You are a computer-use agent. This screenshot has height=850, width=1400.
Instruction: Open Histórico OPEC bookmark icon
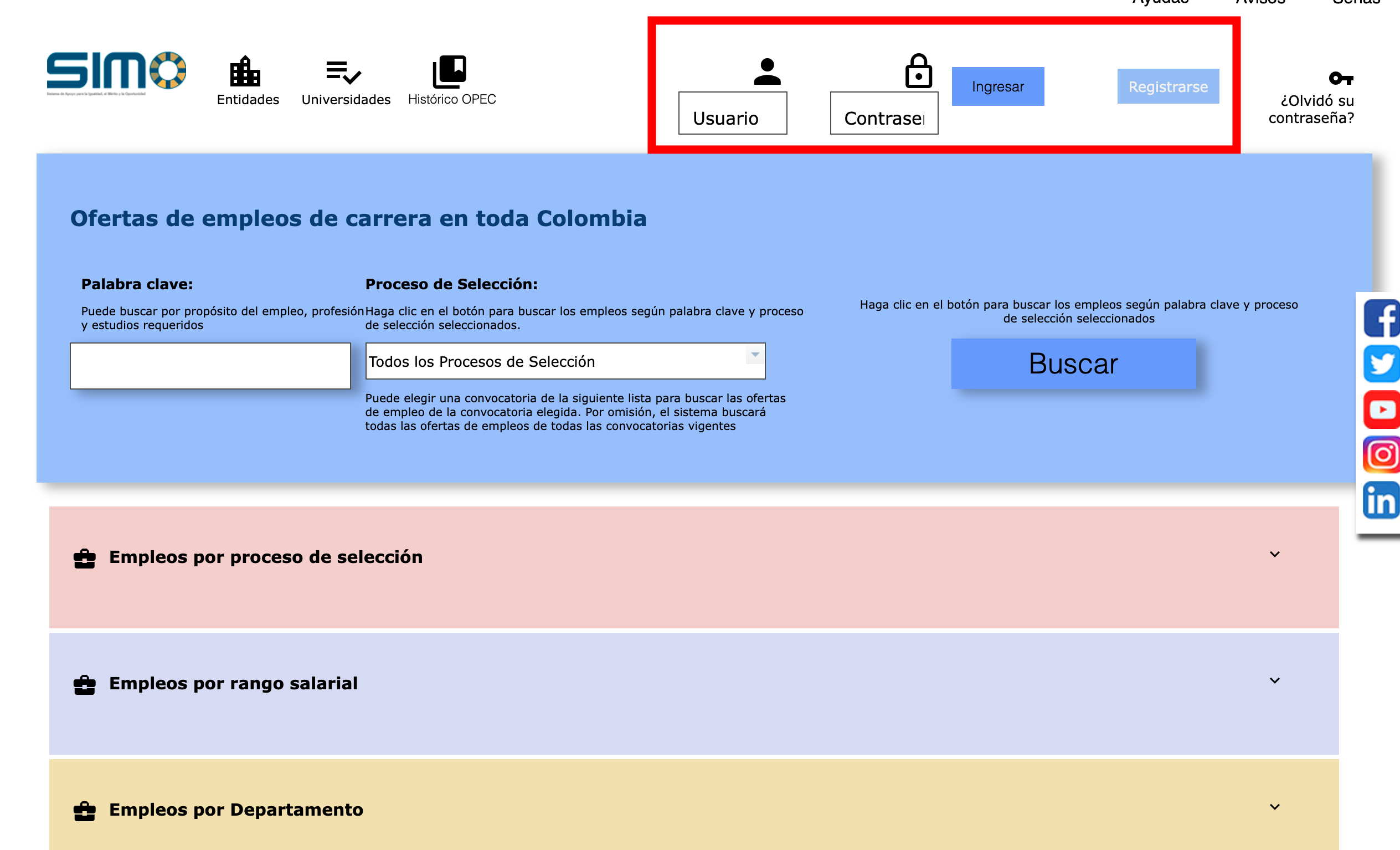(x=450, y=71)
